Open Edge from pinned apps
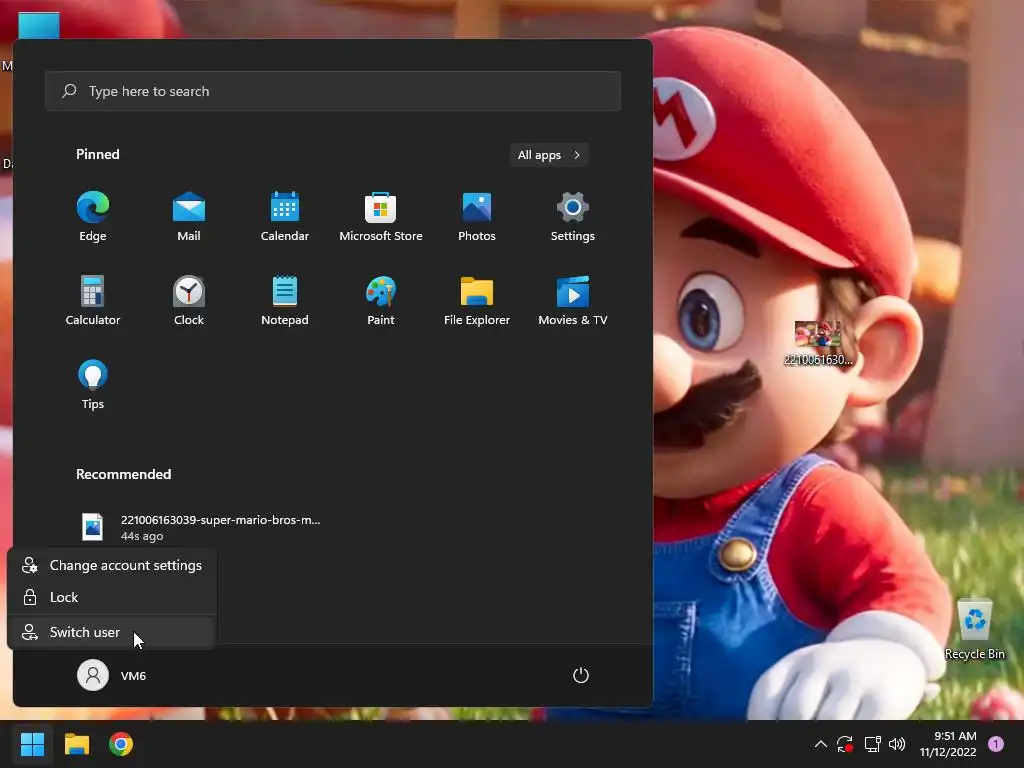1024x768 pixels. pyautogui.click(x=93, y=217)
